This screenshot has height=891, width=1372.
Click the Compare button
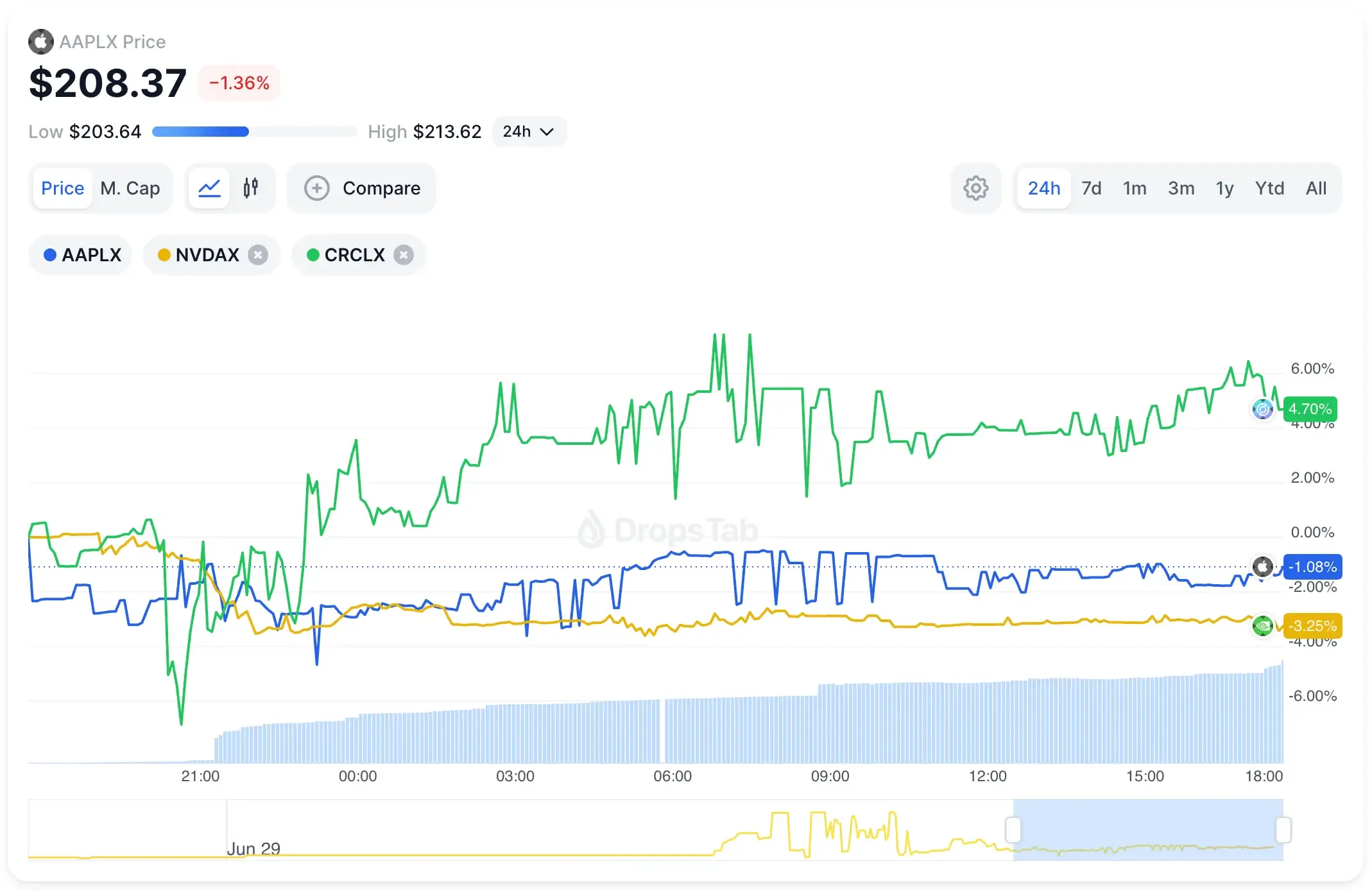click(x=362, y=188)
